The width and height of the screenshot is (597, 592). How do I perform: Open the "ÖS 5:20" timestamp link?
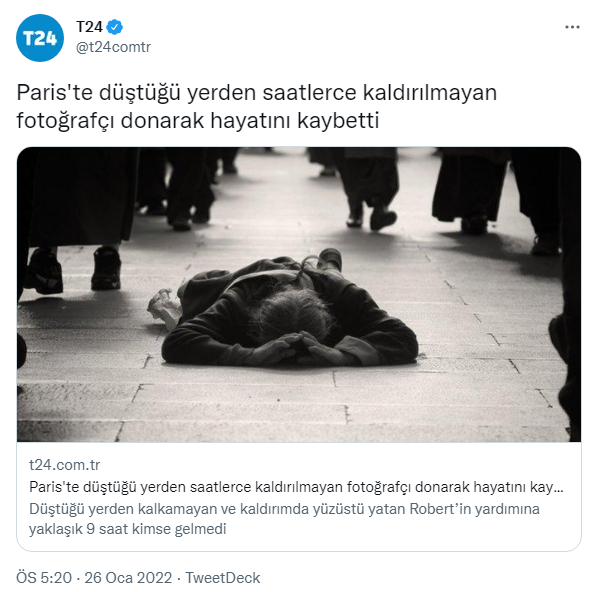click(44, 578)
